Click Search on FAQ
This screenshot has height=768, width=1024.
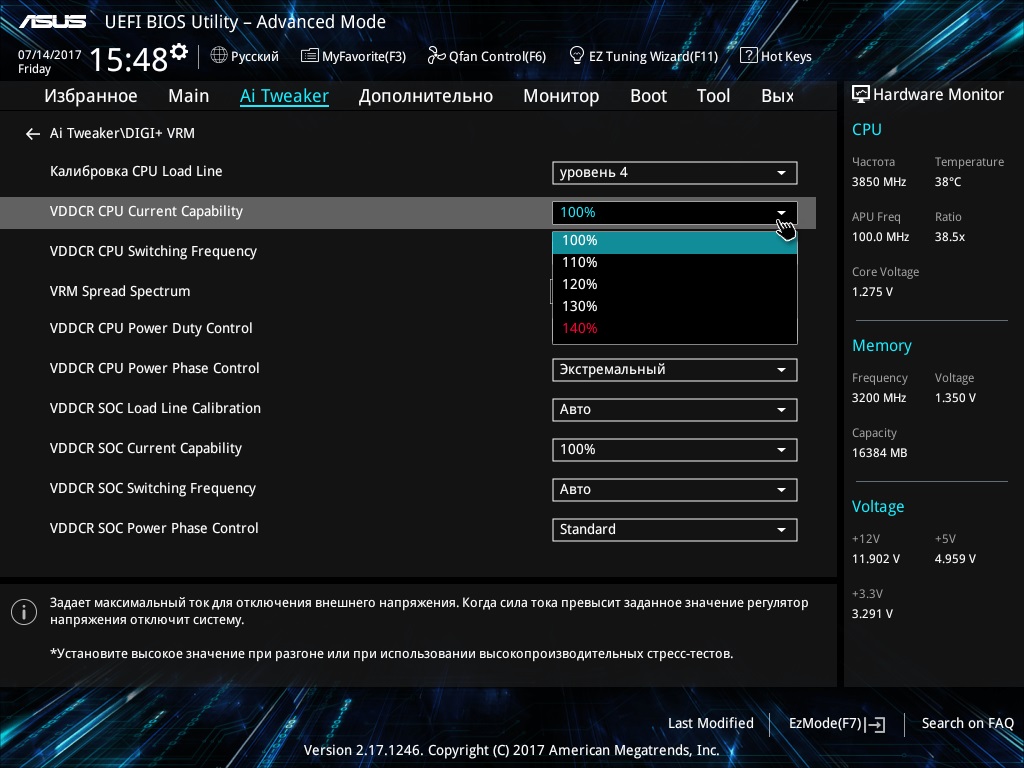point(967,723)
